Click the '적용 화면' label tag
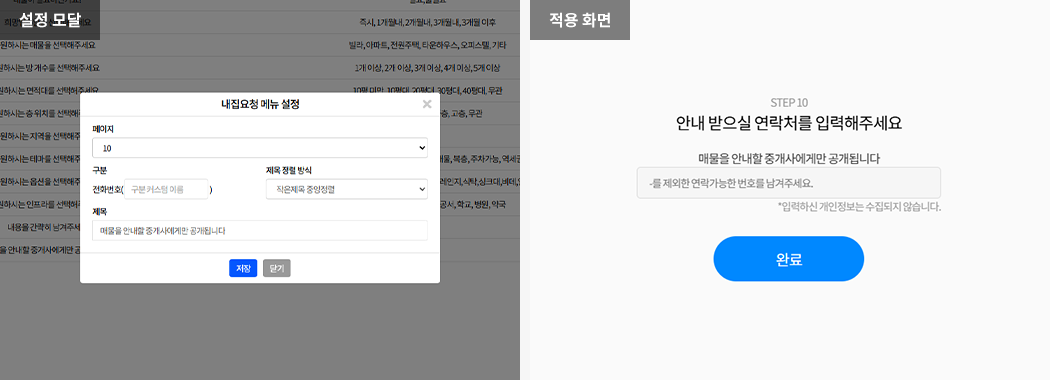Viewport: 1050px width, 380px height. (x=580, y=20)
